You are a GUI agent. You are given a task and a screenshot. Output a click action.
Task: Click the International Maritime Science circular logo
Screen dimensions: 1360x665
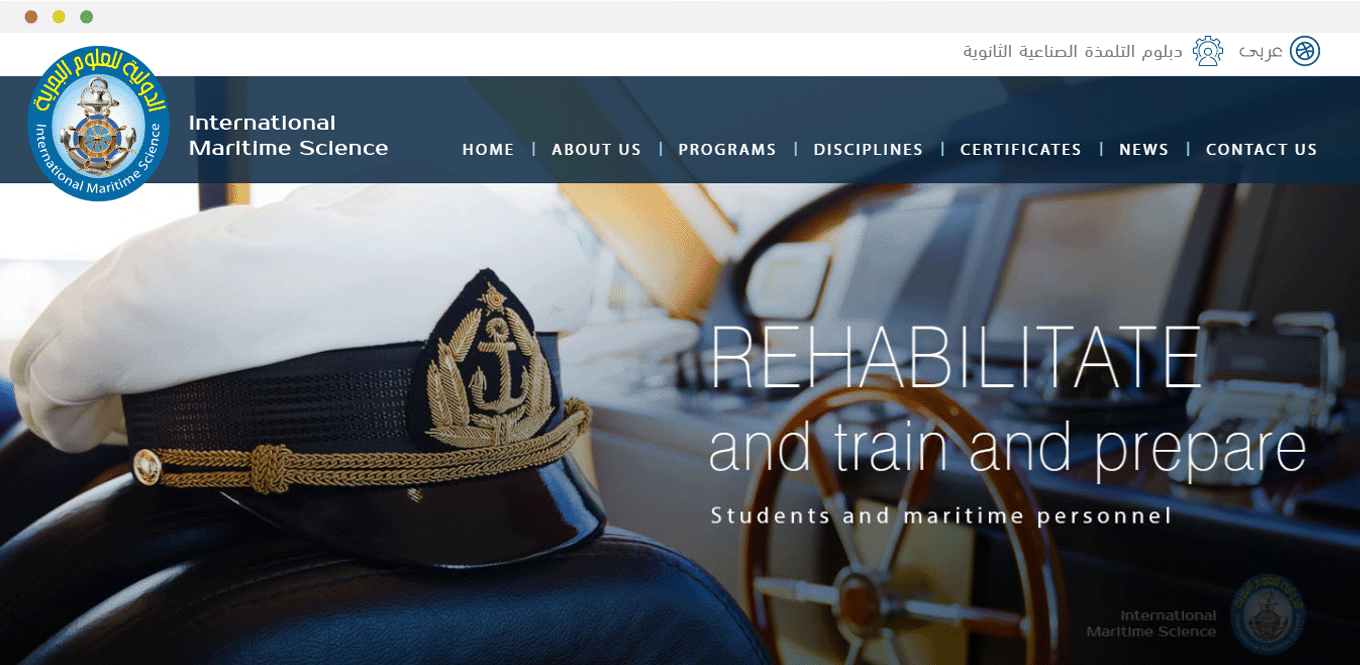tap(98, 123)
